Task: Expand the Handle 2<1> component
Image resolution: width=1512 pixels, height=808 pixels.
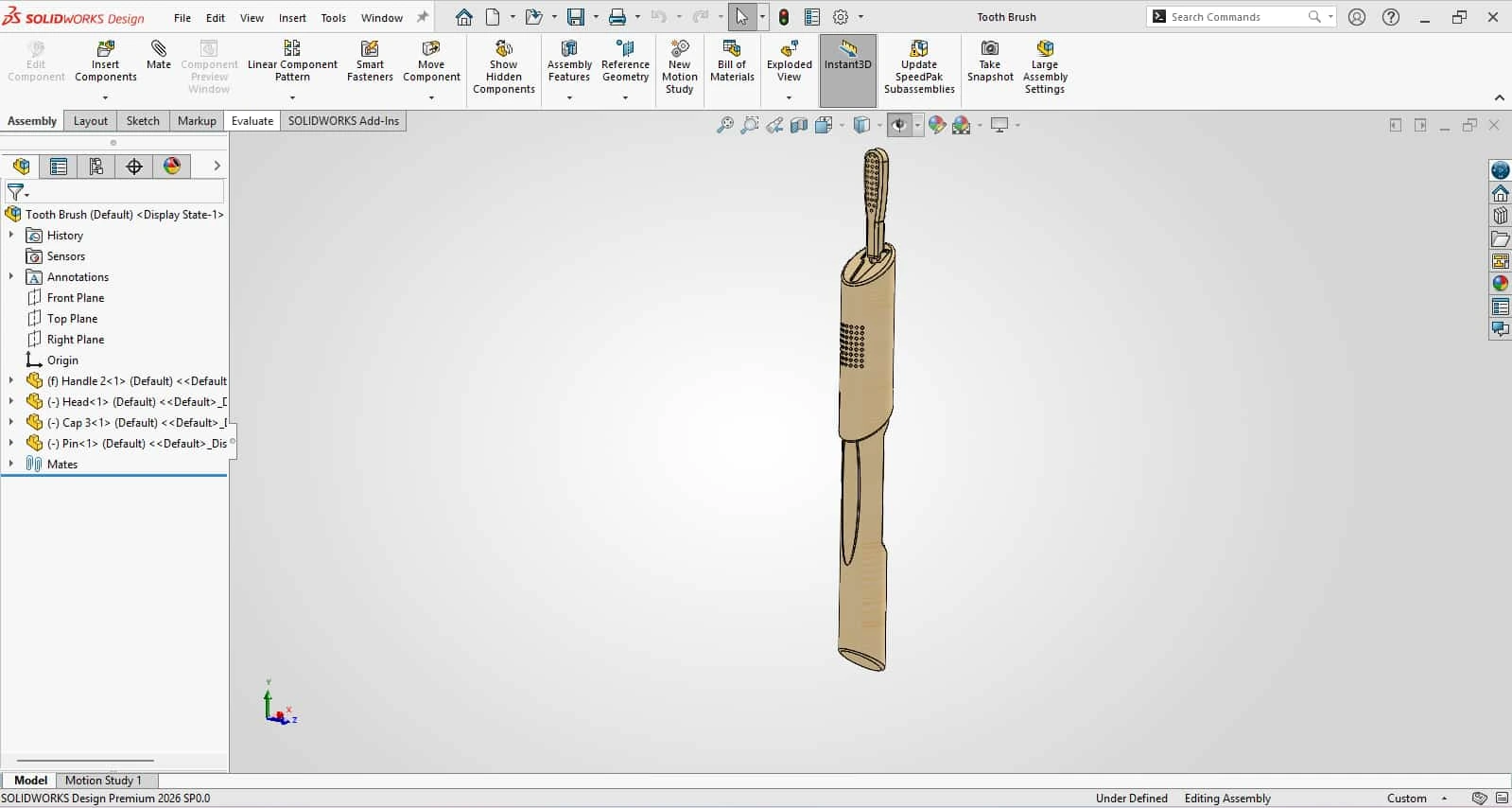Action: click(x=11, y=380)
